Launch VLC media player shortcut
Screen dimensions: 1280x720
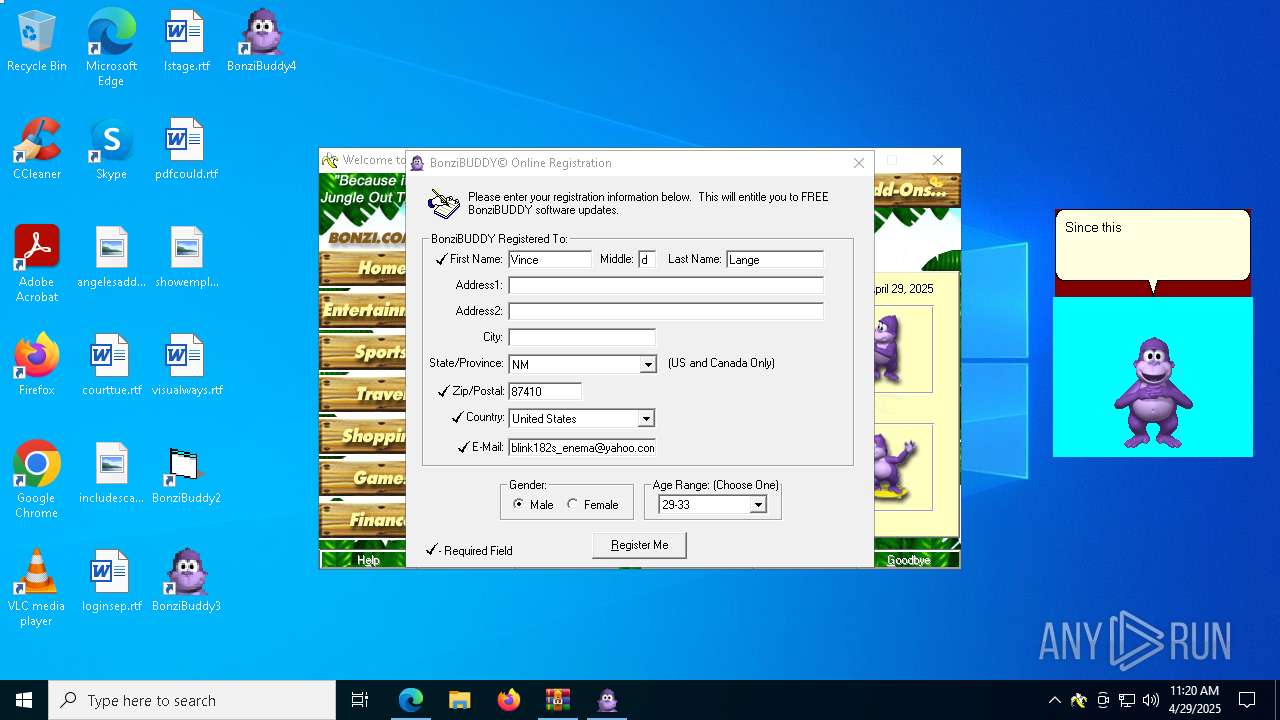pyautogui.click(x=37, y=588)
